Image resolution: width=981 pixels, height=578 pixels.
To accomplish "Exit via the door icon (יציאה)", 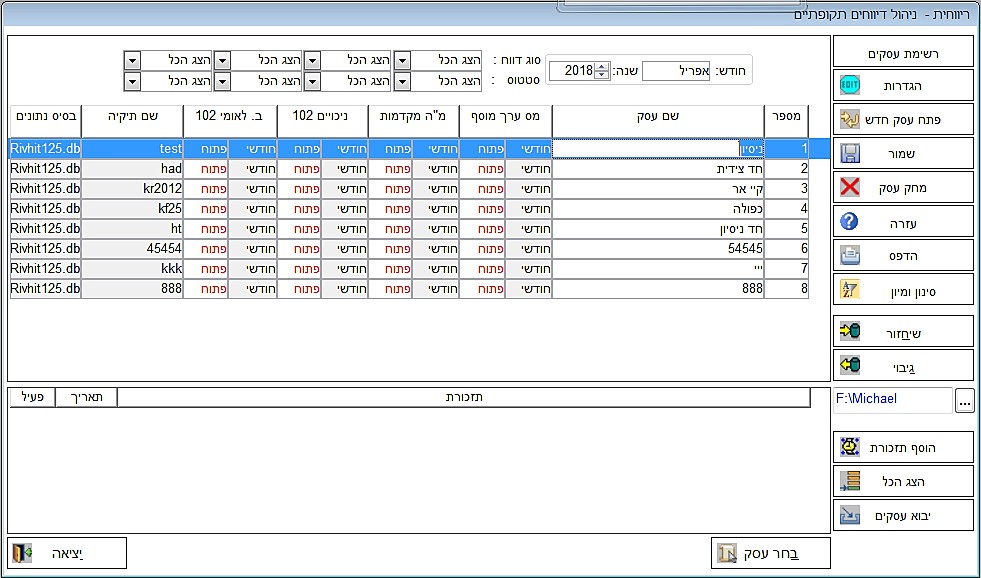I will click(22, 553).
